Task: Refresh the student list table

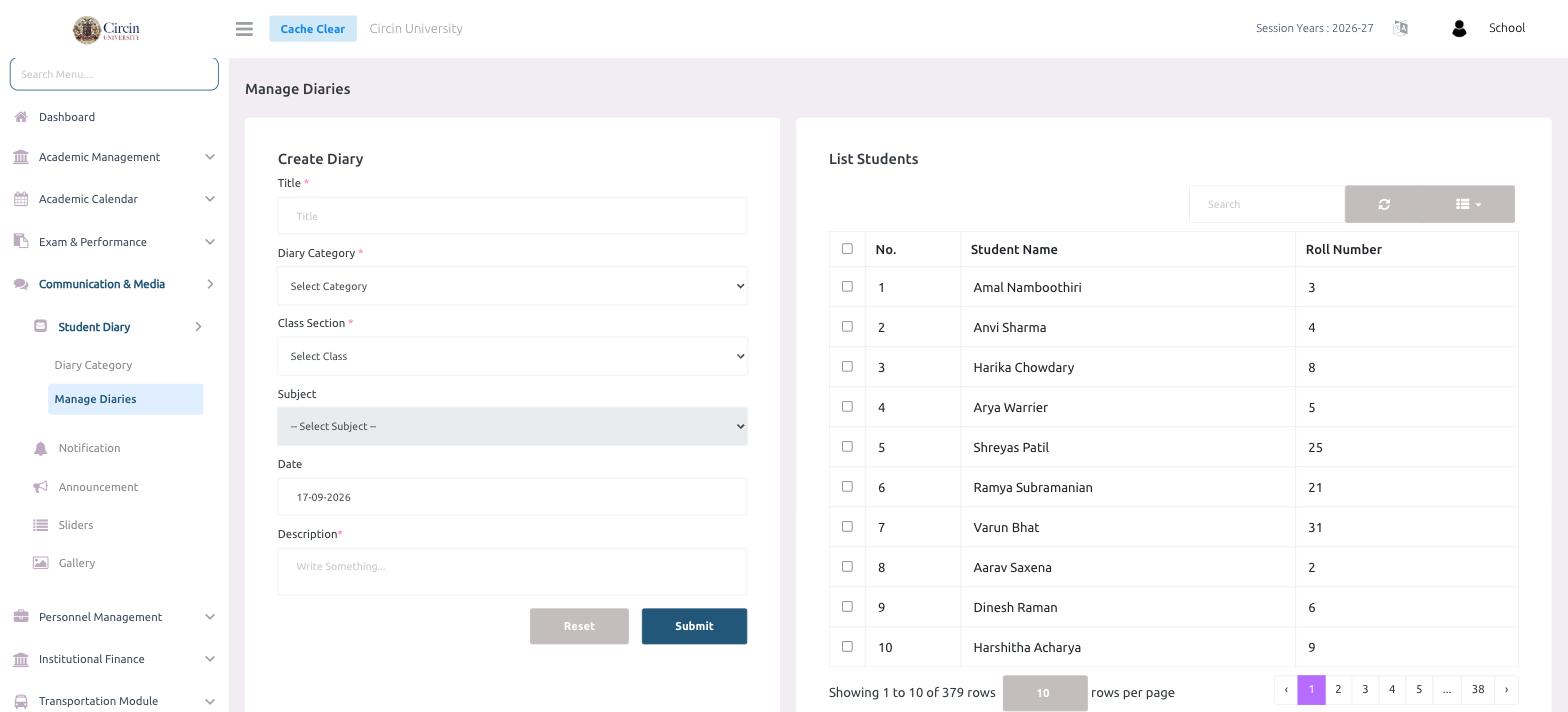Action: pos(1384,204)
